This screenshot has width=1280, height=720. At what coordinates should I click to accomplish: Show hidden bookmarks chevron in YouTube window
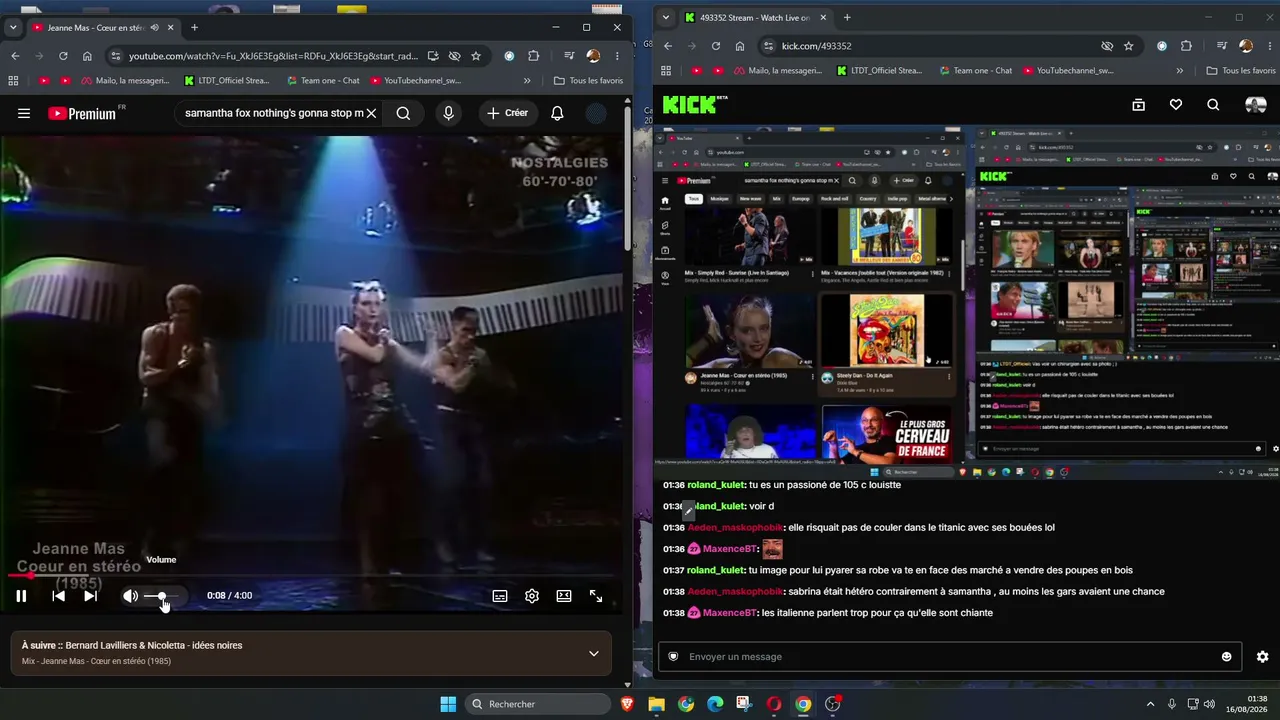pos(527,81)
